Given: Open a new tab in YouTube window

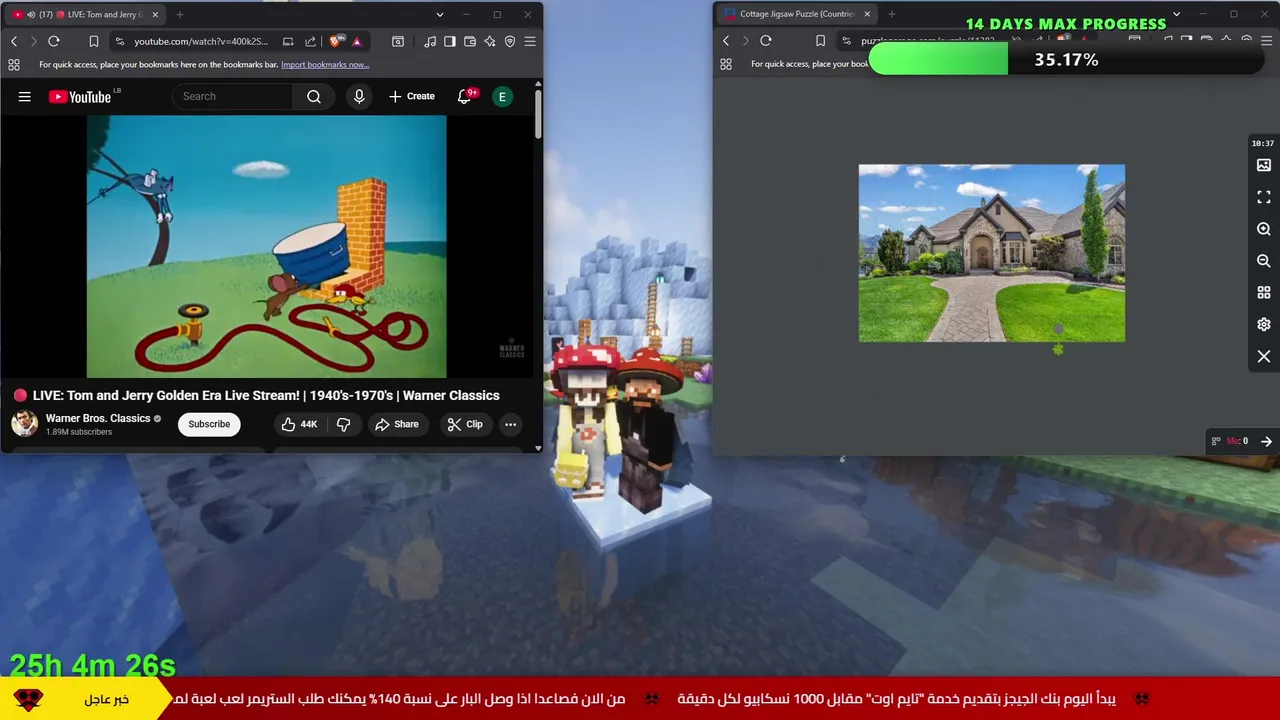Looking at the screenshot, I should coord(180,14).
